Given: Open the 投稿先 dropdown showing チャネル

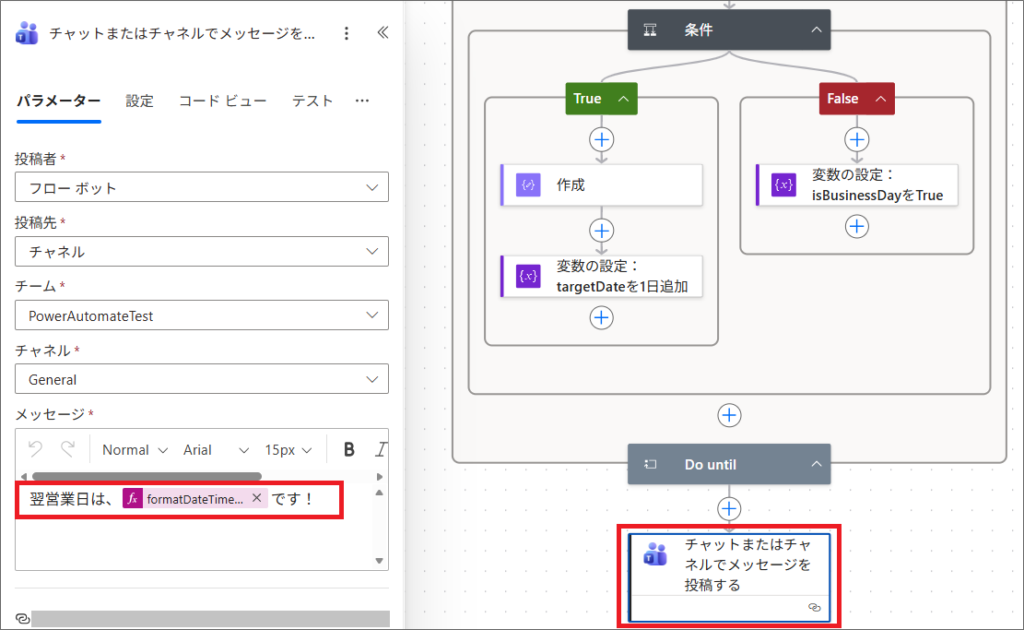Looking at the screenshot, I should [x=201, y=252].
